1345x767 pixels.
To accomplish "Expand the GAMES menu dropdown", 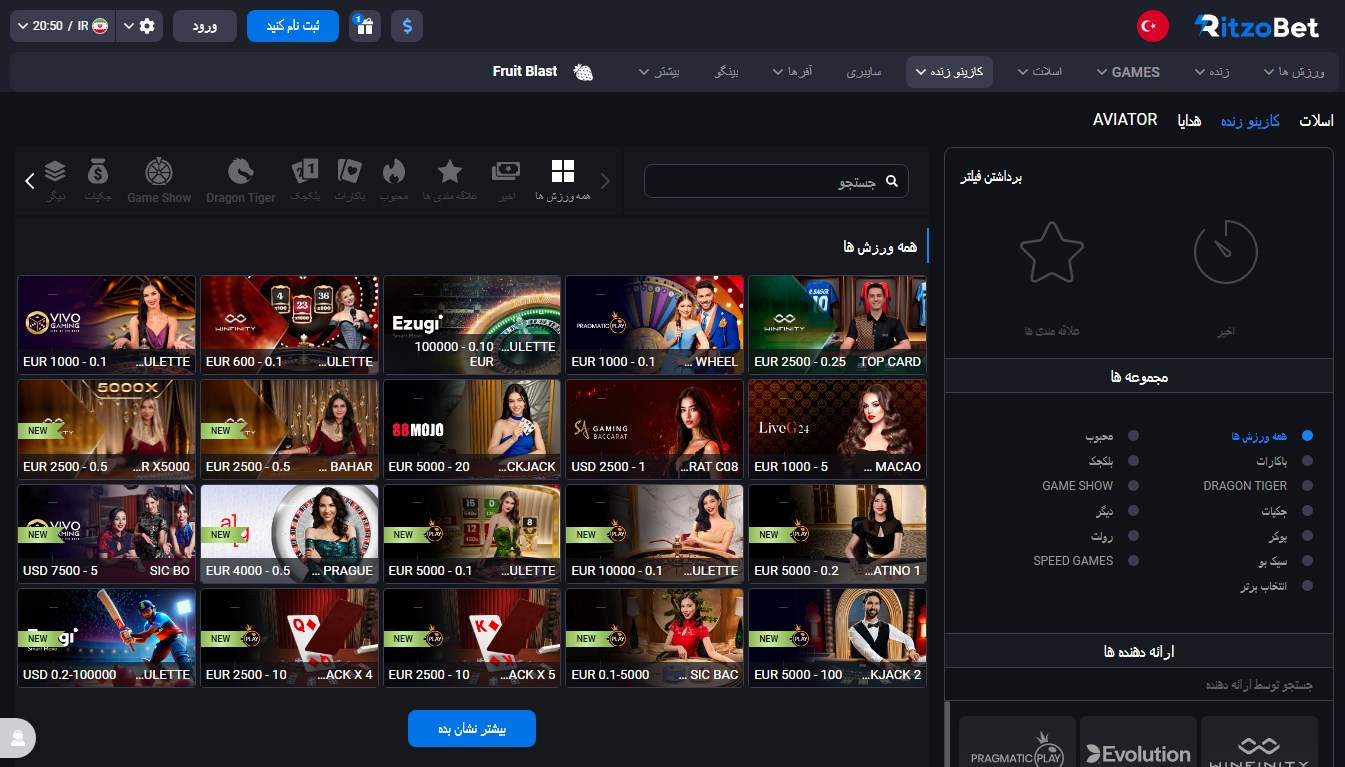I will tap(1128, 72).
